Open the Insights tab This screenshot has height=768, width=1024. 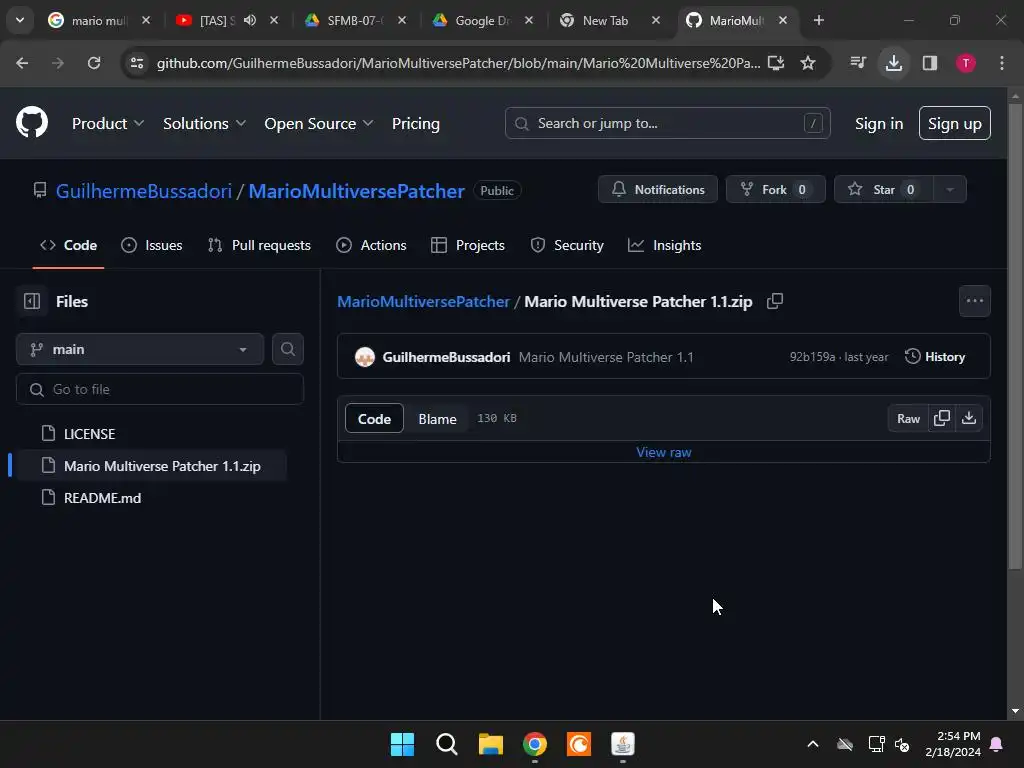(x=664, y=246)
